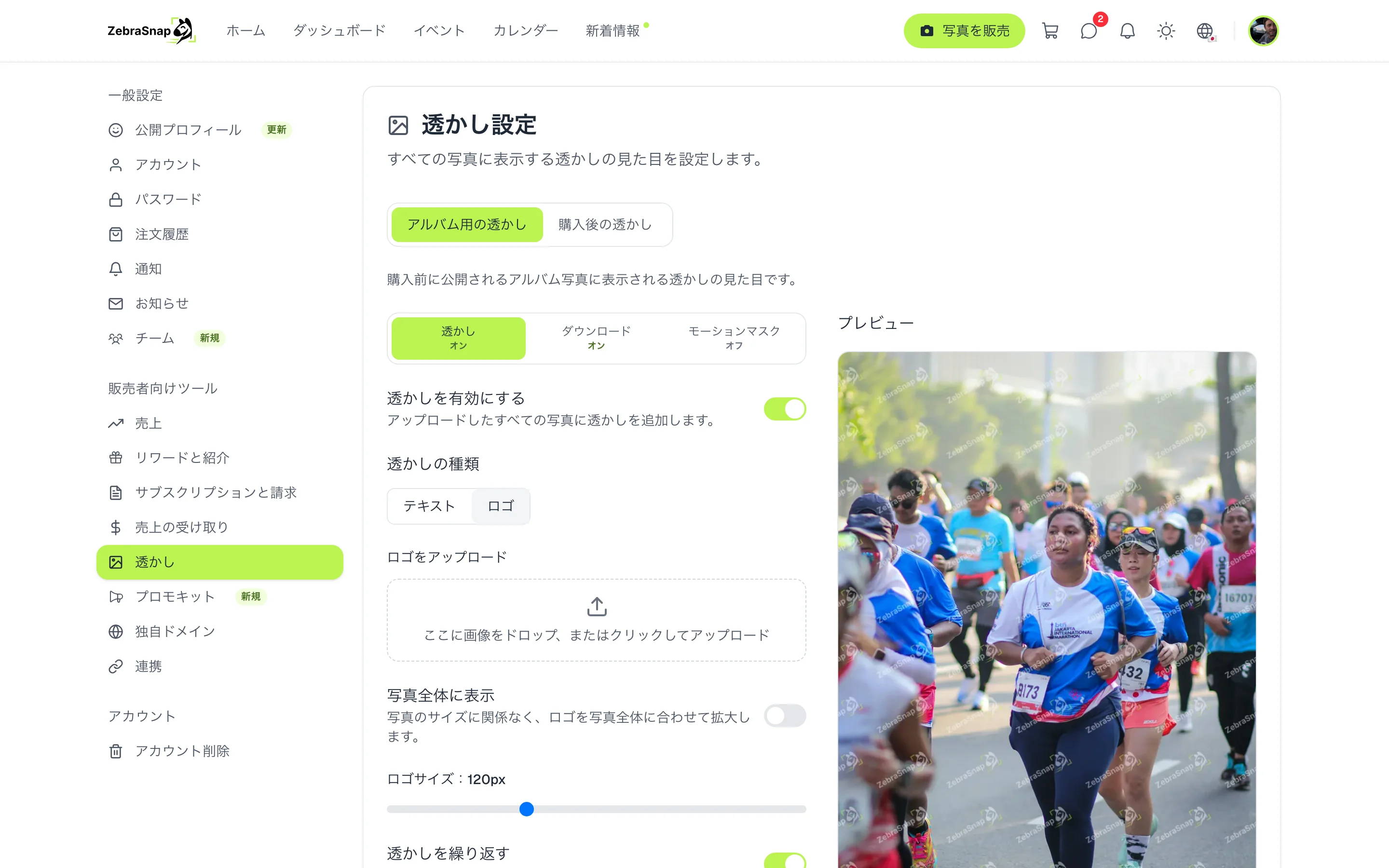Open 通知 settings in sidebar
1389x868 pixels.
[x=220, y=269]
